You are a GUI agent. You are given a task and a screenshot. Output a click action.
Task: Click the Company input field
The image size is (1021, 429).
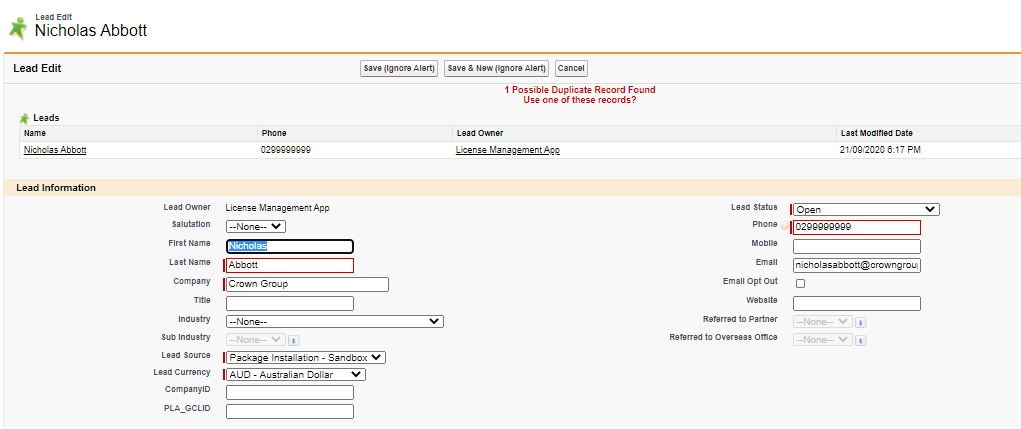307,284
